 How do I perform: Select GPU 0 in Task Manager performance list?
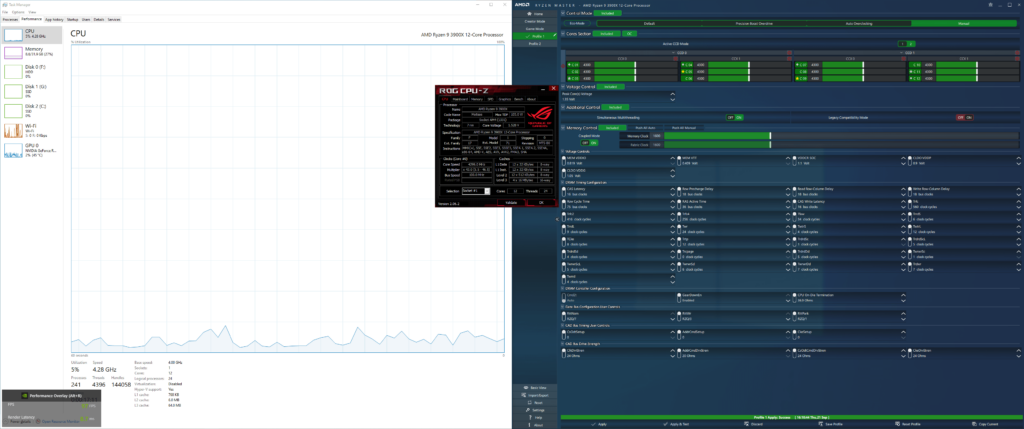[x=32, y=149]
